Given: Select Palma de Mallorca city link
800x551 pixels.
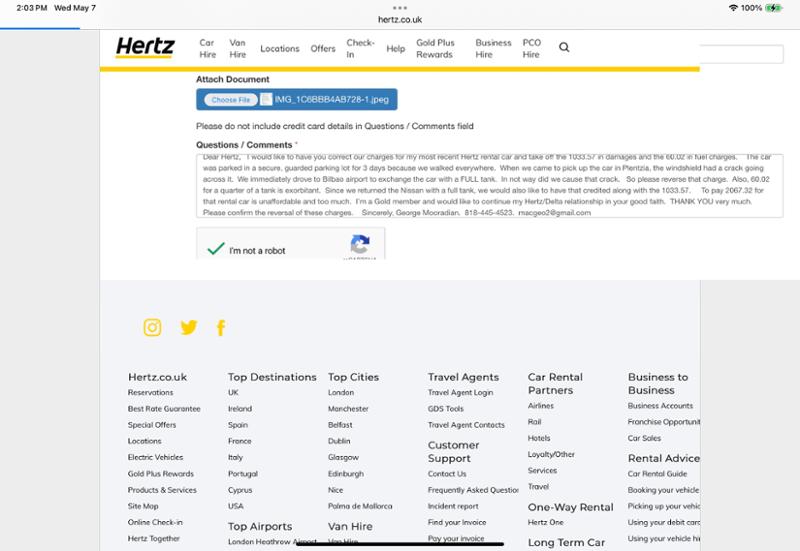Looking at the screenshot, I should (360, 506).
